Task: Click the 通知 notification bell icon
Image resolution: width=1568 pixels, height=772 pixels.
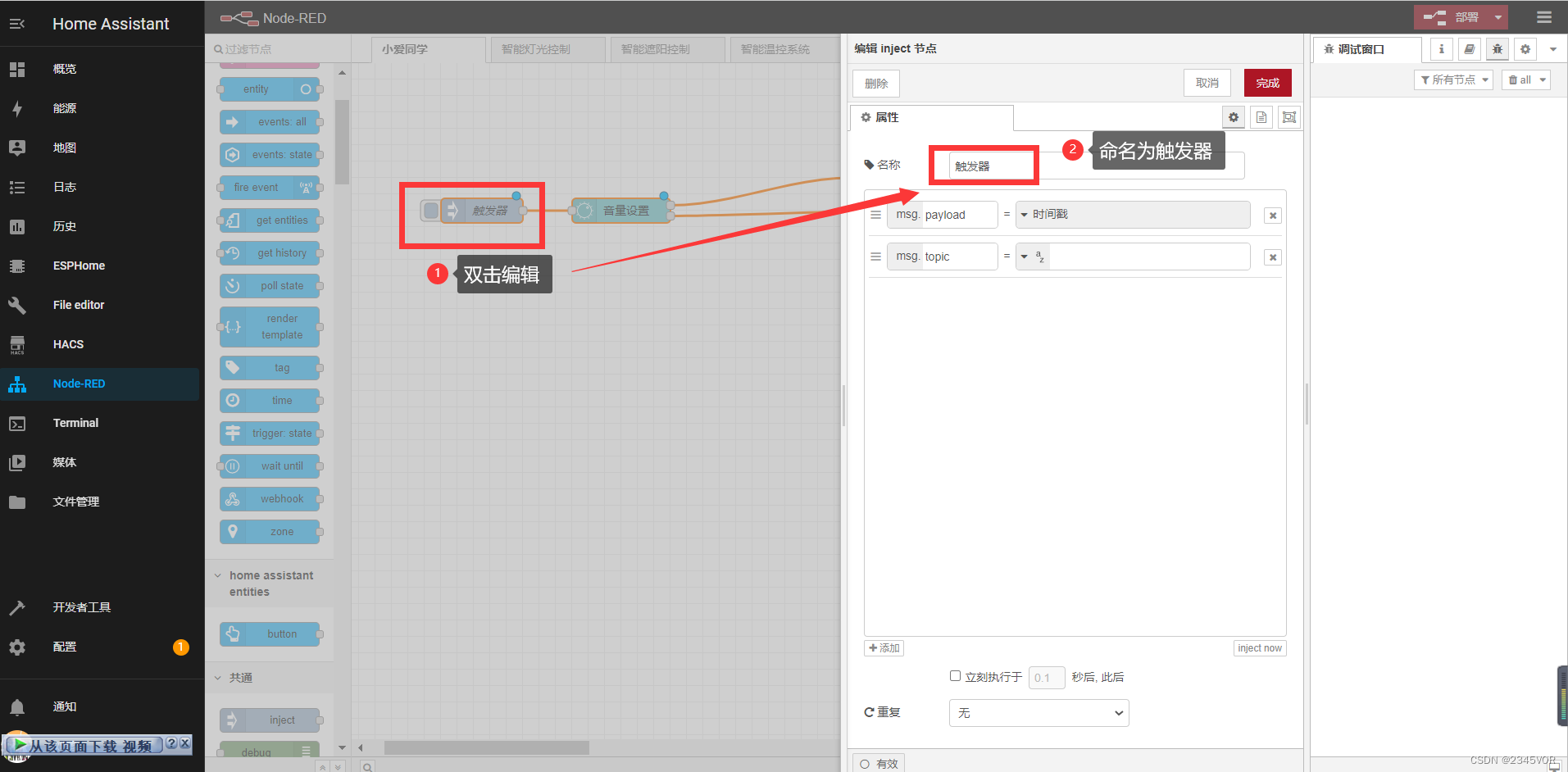Action: [17, 706]
